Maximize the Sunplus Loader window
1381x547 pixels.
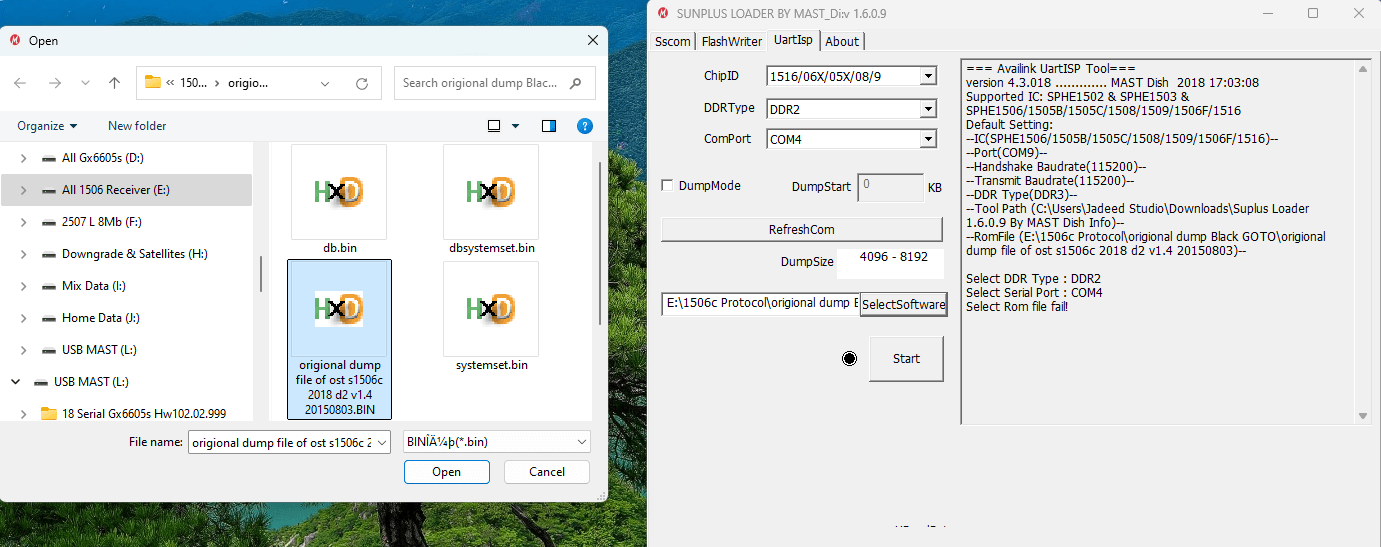point(1313,13)
